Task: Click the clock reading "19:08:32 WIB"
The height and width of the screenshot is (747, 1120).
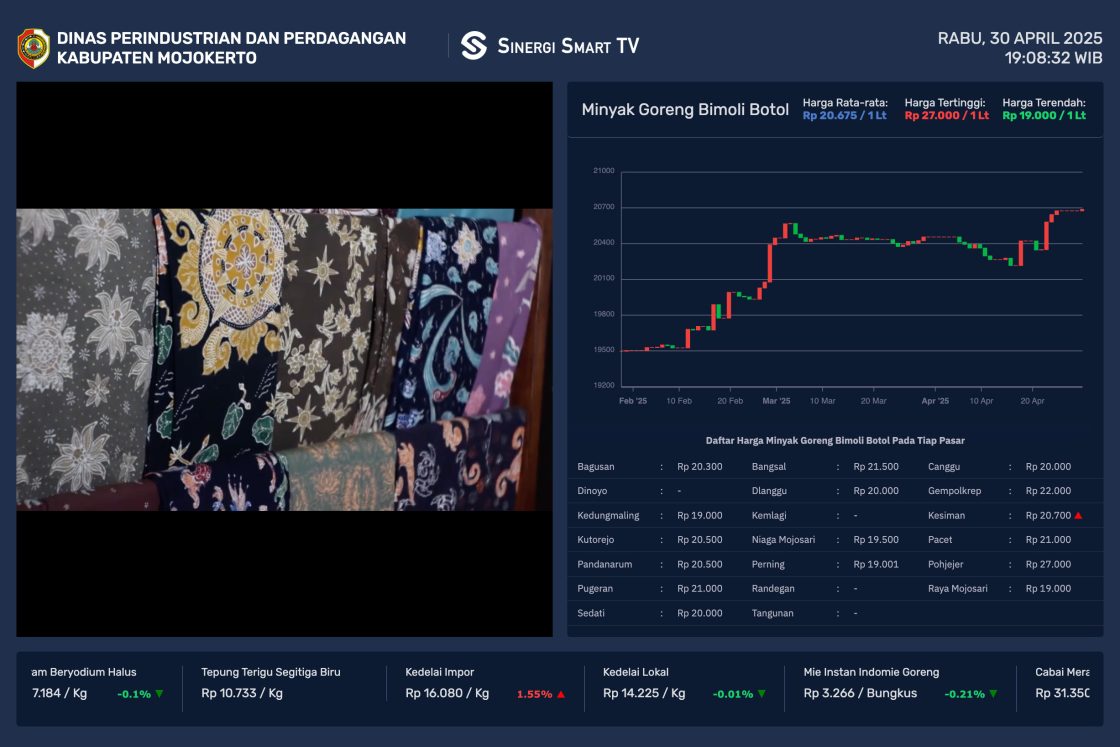Action: point(1054,58)
